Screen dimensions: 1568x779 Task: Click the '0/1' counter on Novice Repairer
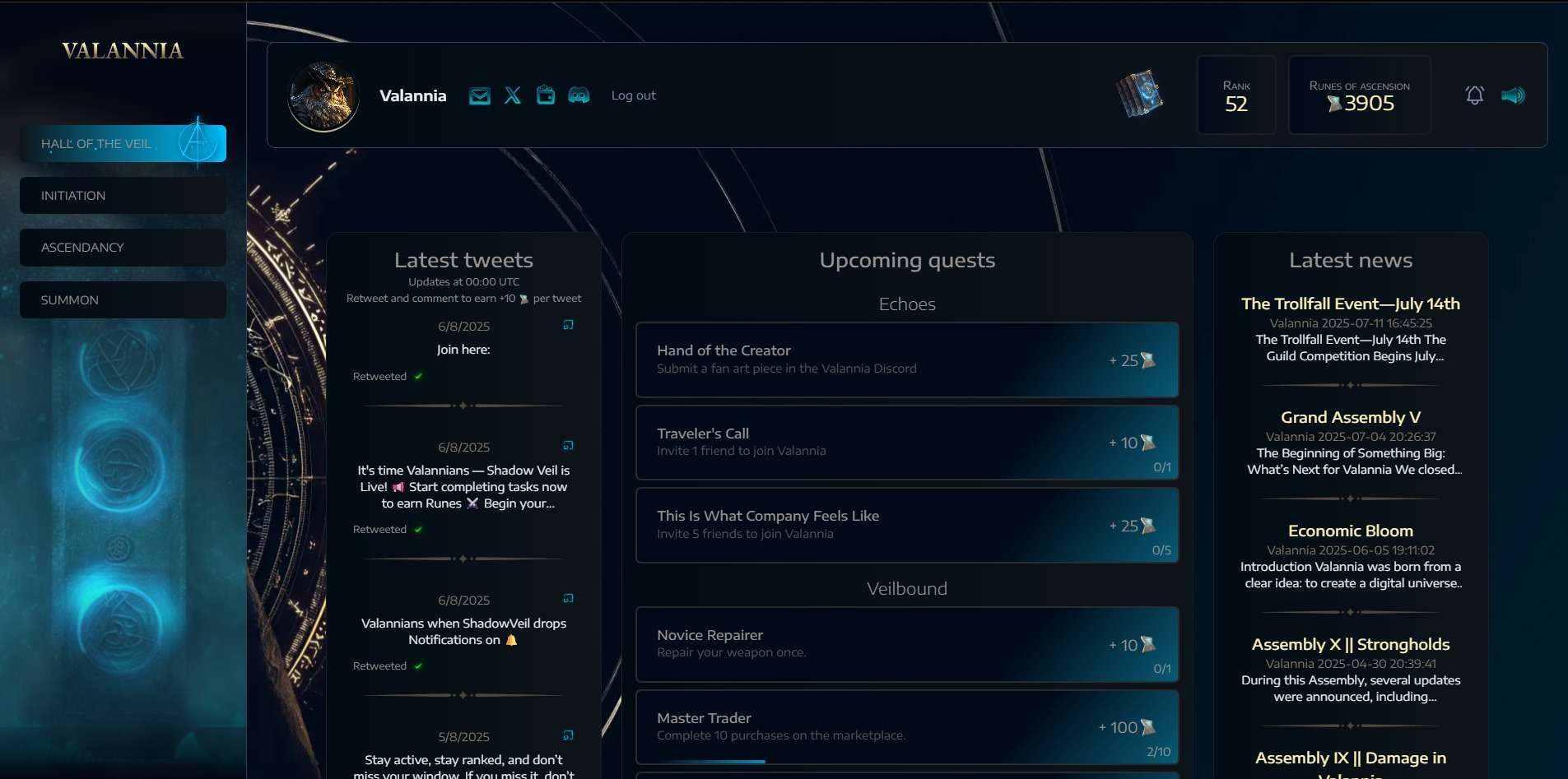pyautogui.click(x=1162, y=669)
